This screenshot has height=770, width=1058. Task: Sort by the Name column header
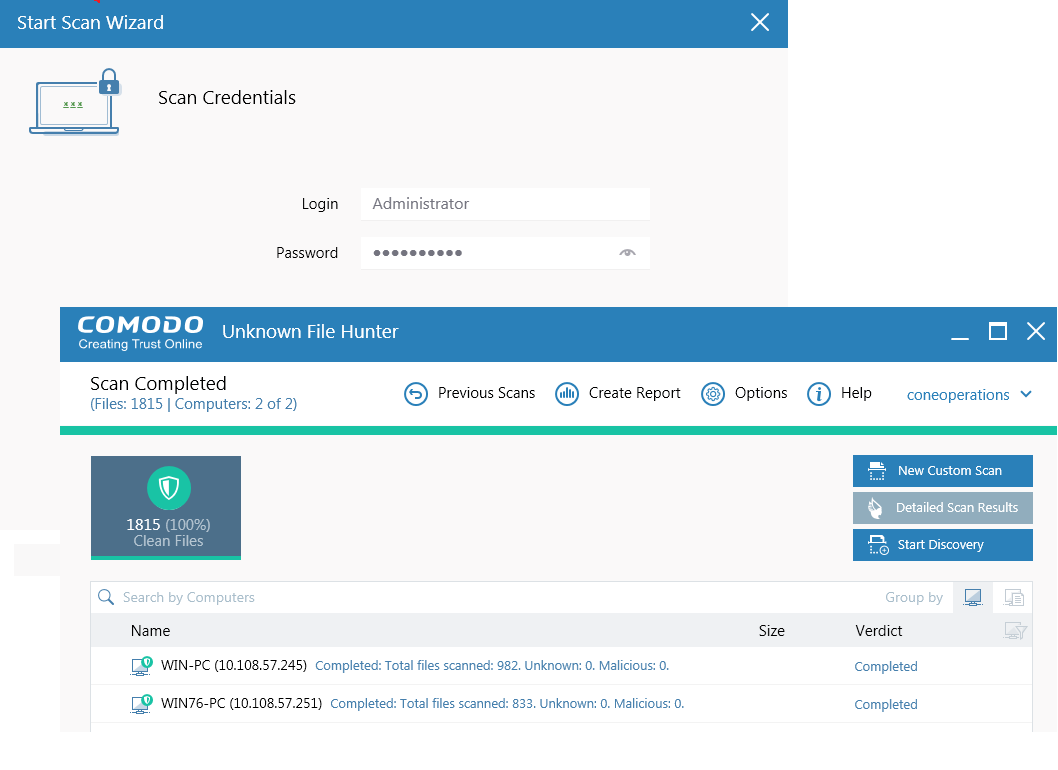pyautogui.click(x=150, y=631)
